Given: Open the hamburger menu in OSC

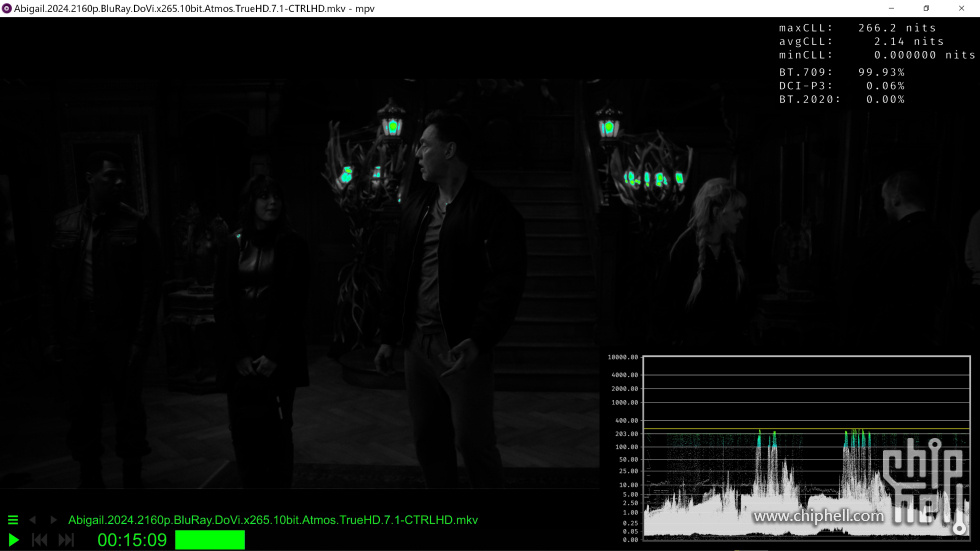Looking at the screenshot, I should pyautogui.click(x=13, y=520).
